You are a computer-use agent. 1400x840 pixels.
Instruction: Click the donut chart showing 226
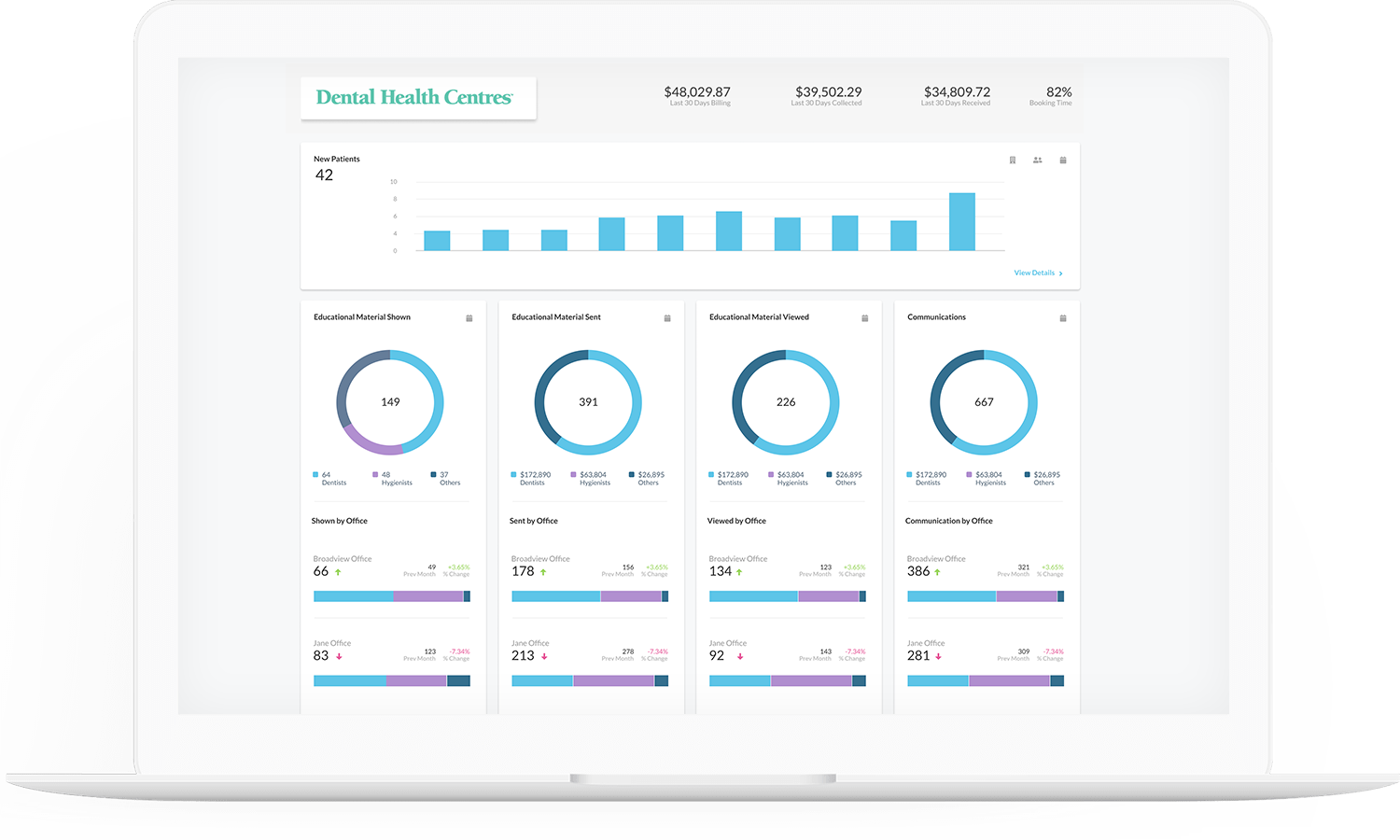click(x=786, y=402)
